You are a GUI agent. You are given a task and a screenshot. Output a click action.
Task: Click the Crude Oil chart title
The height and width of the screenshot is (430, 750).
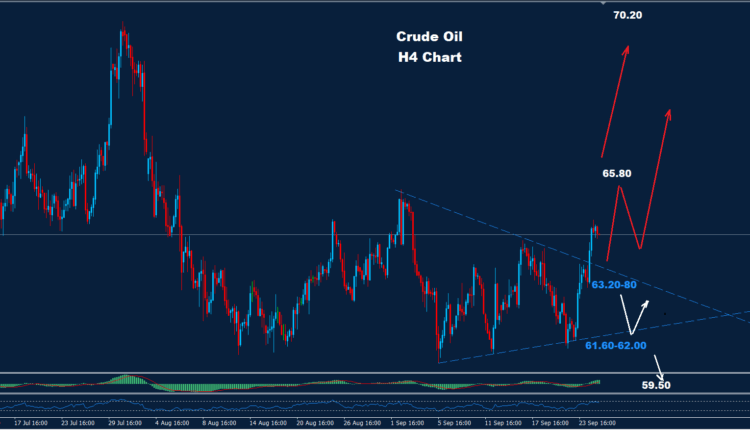[430, 37]
